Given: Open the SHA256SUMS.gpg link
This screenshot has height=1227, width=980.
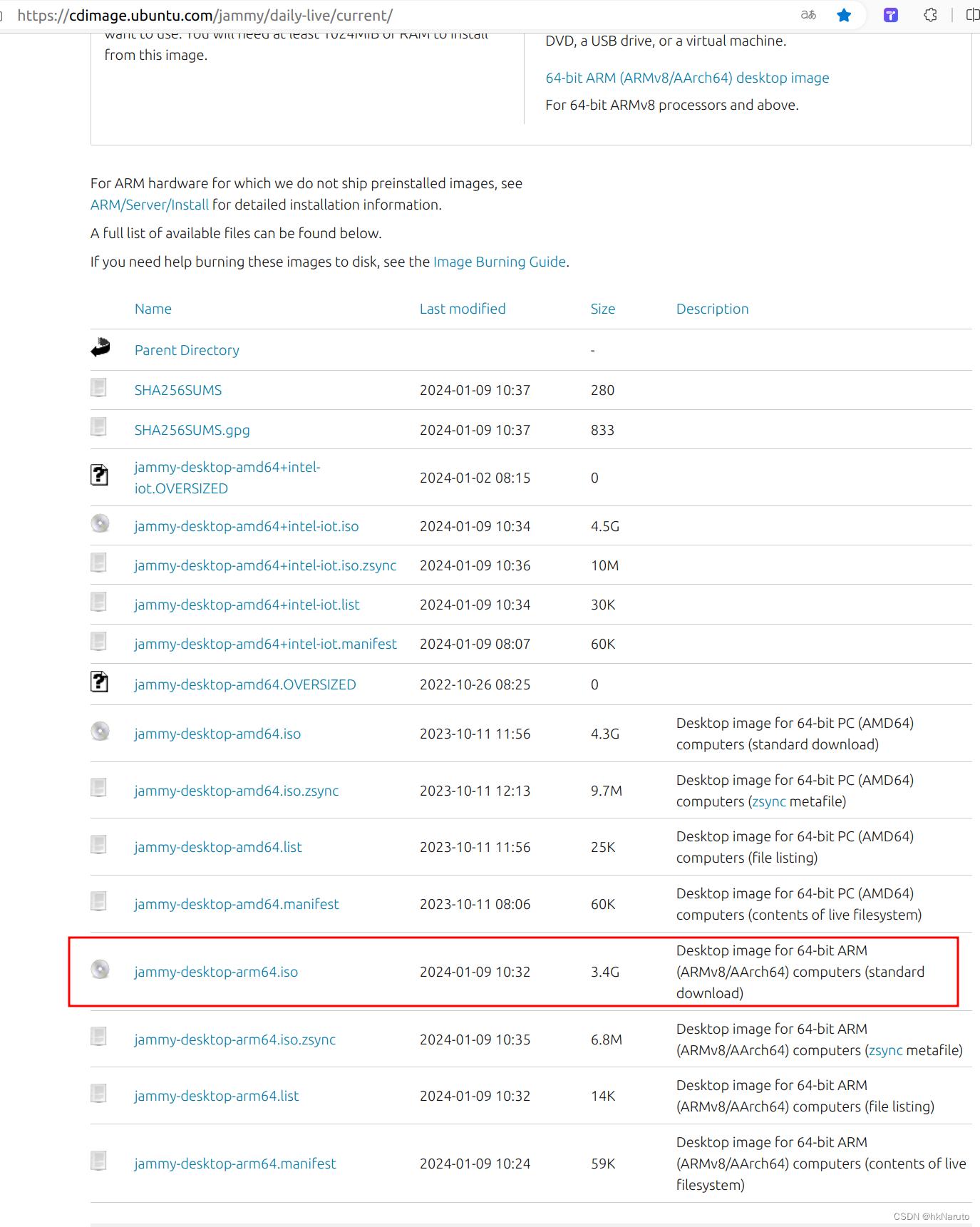Looking at the screenshot, I should click(x=192, y=430).
